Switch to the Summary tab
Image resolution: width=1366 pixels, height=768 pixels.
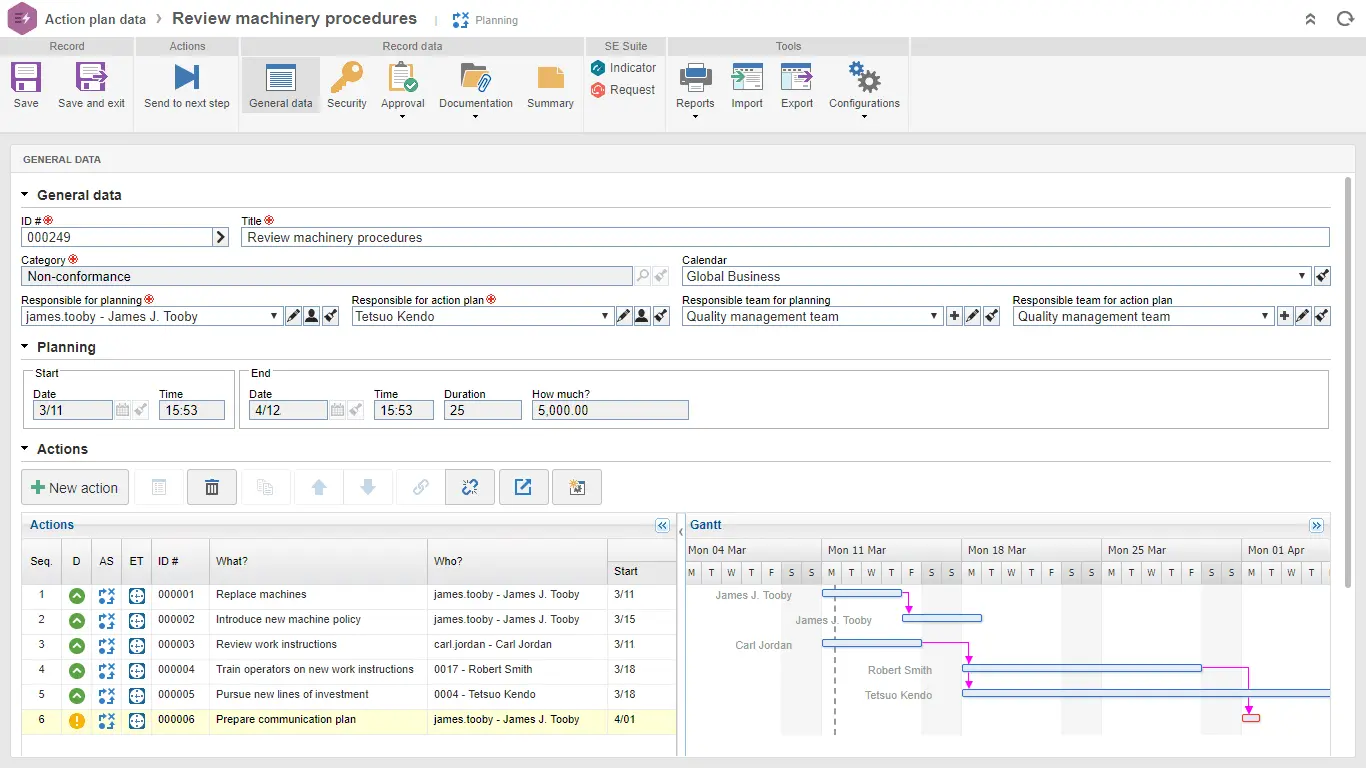[550, 84]
